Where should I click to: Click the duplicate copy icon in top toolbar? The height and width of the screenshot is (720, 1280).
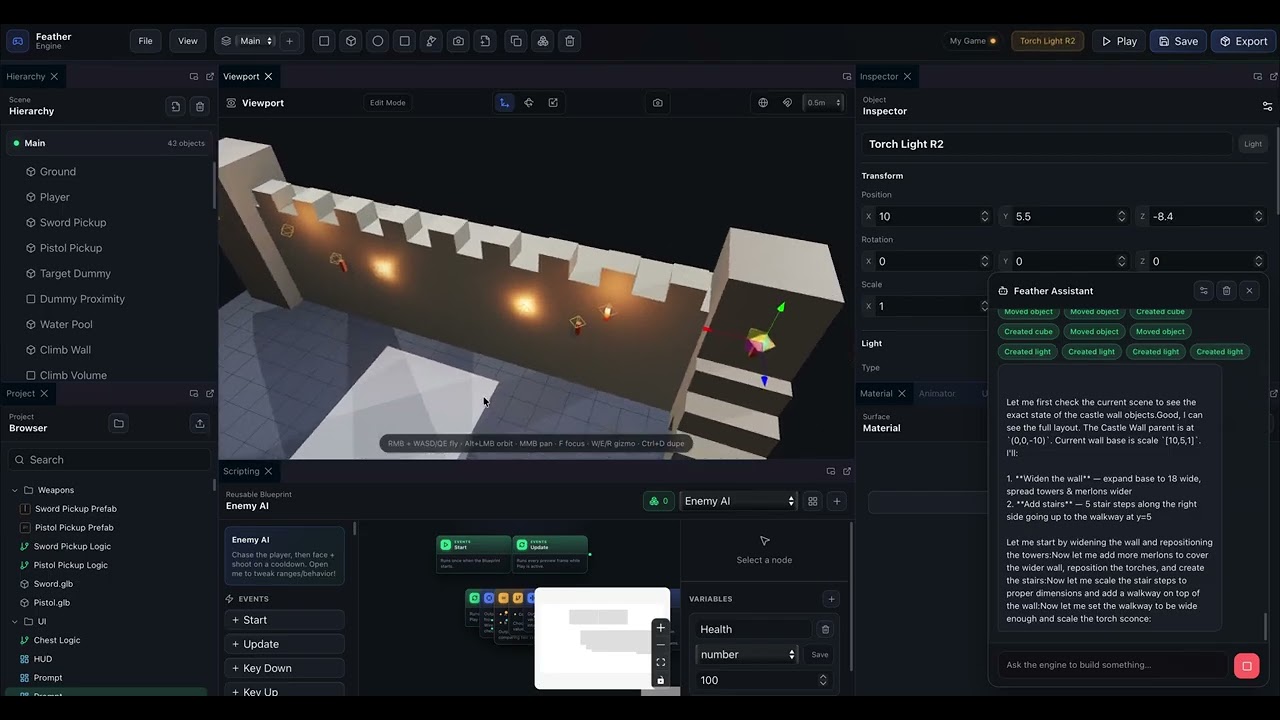516,41
